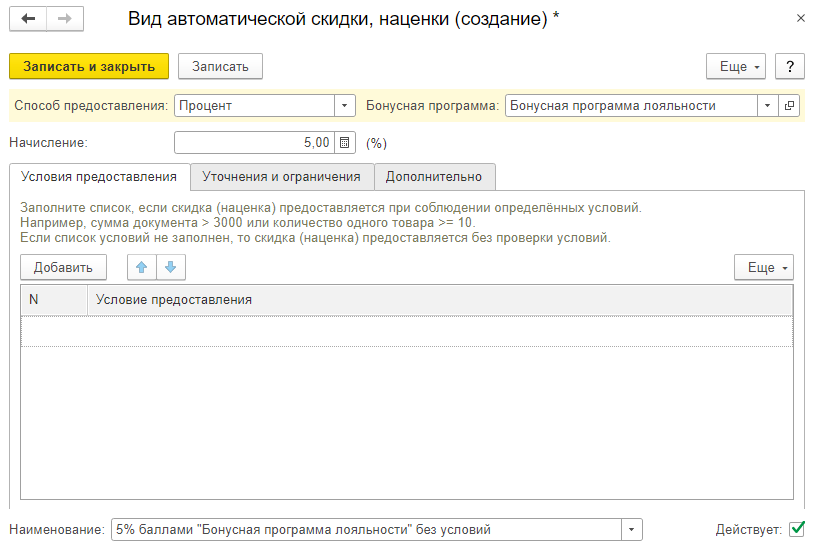
Task: Open help with the question mark button
Action: [789, 67]
